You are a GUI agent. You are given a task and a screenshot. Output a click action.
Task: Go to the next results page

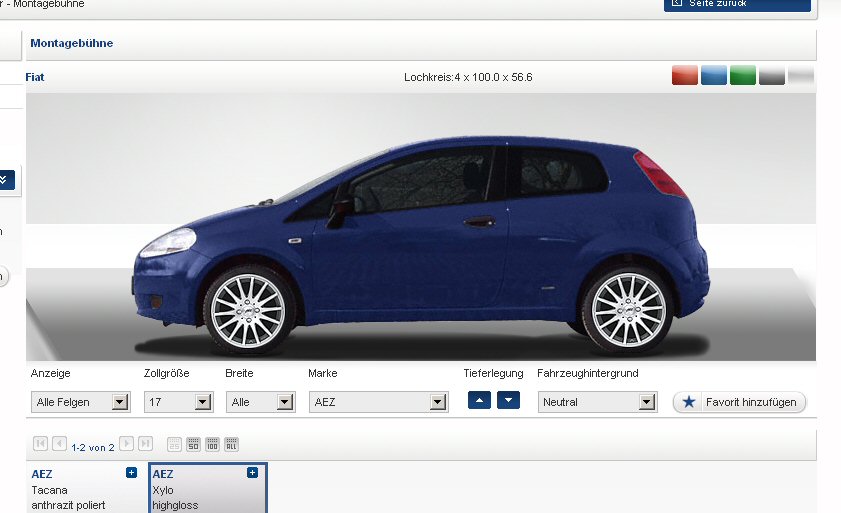pos(127,443)
